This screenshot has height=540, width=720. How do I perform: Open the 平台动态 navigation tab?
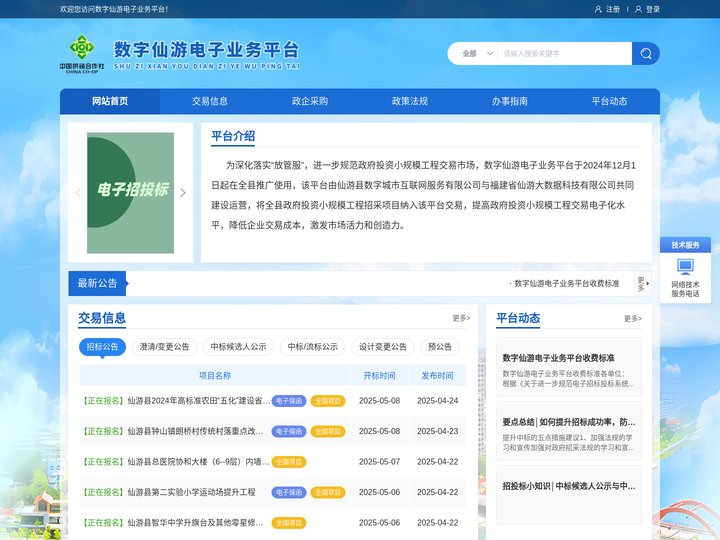point(609,101)
